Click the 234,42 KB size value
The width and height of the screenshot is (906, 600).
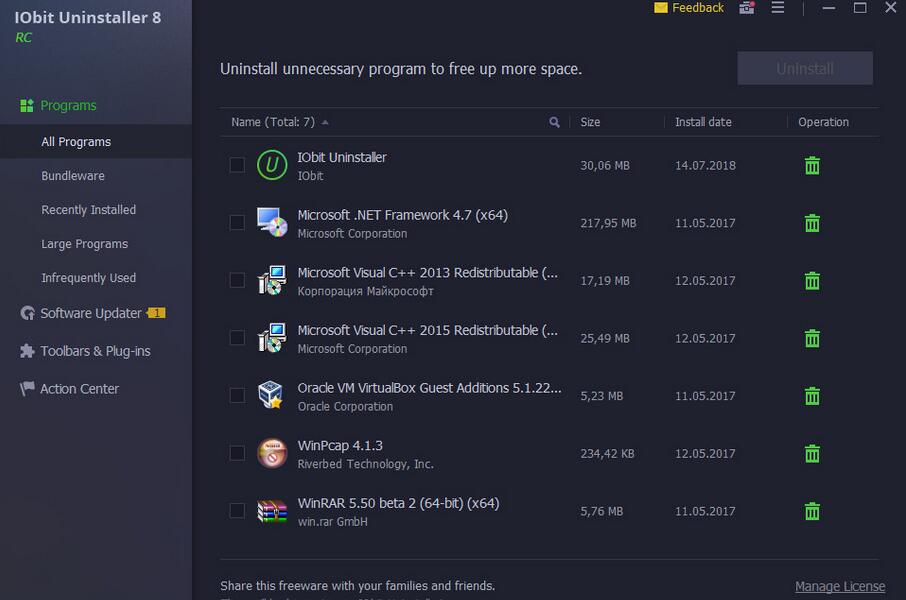607,454
